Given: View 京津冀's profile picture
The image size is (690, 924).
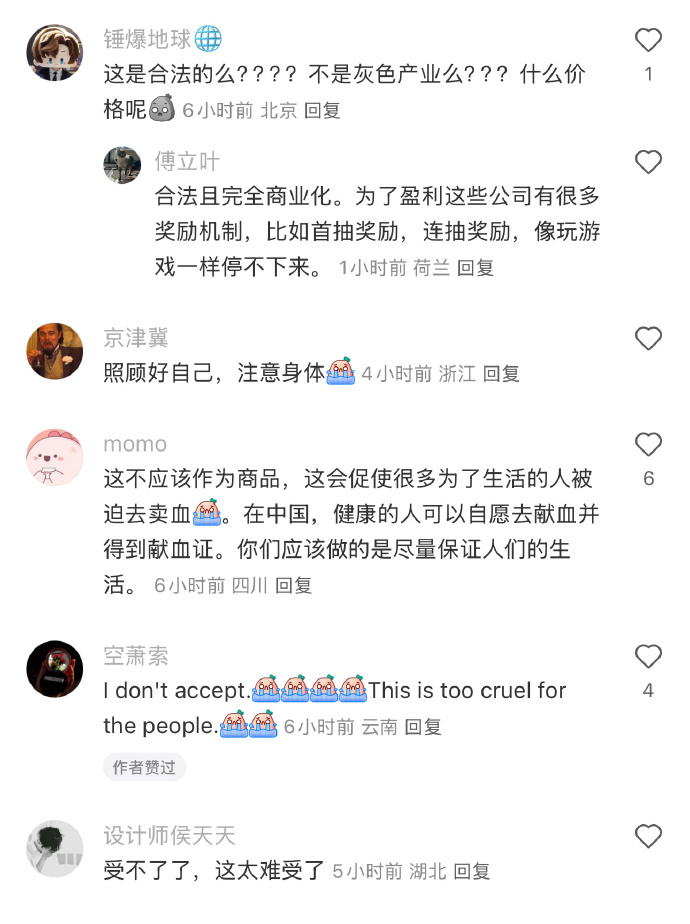Looking at the screenshot, I should pos(55,351).
